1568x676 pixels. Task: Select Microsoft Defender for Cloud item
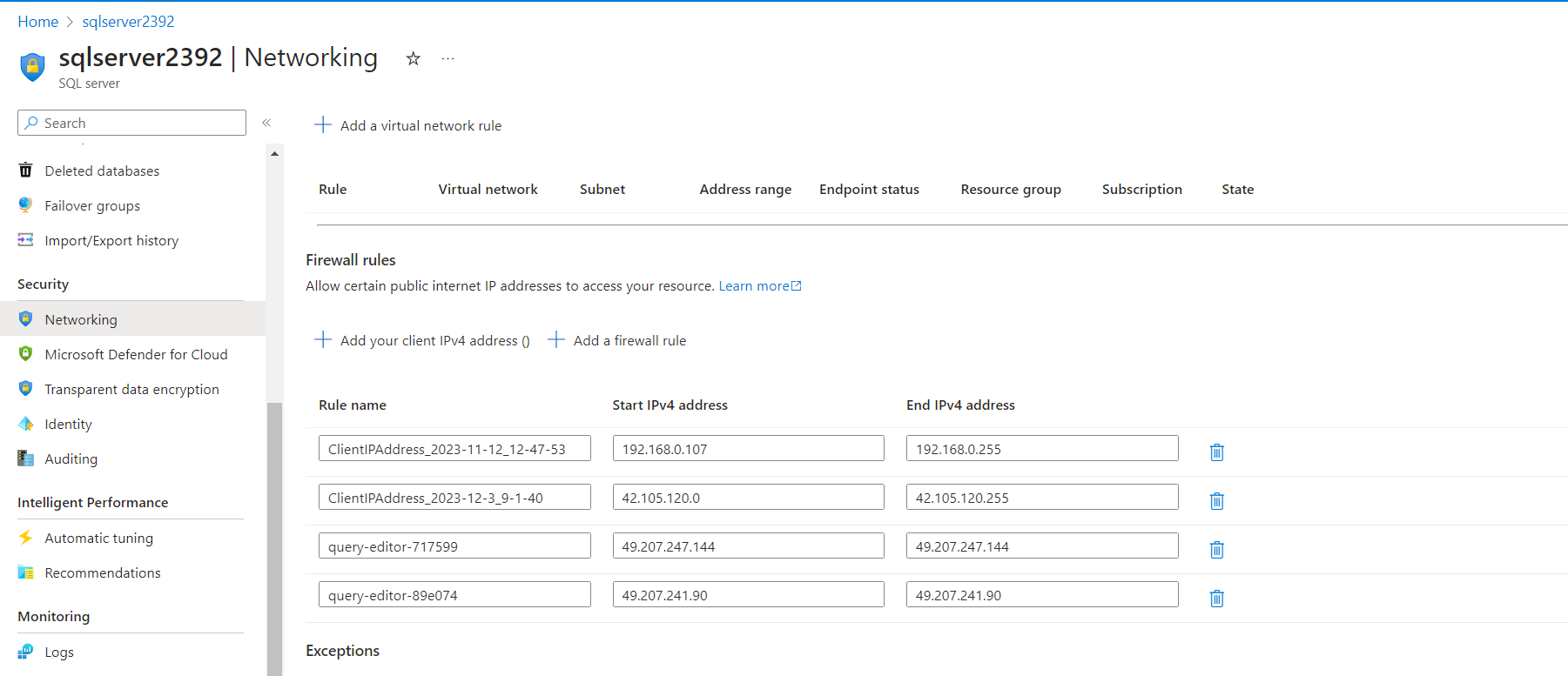click(x=136, y=354)
